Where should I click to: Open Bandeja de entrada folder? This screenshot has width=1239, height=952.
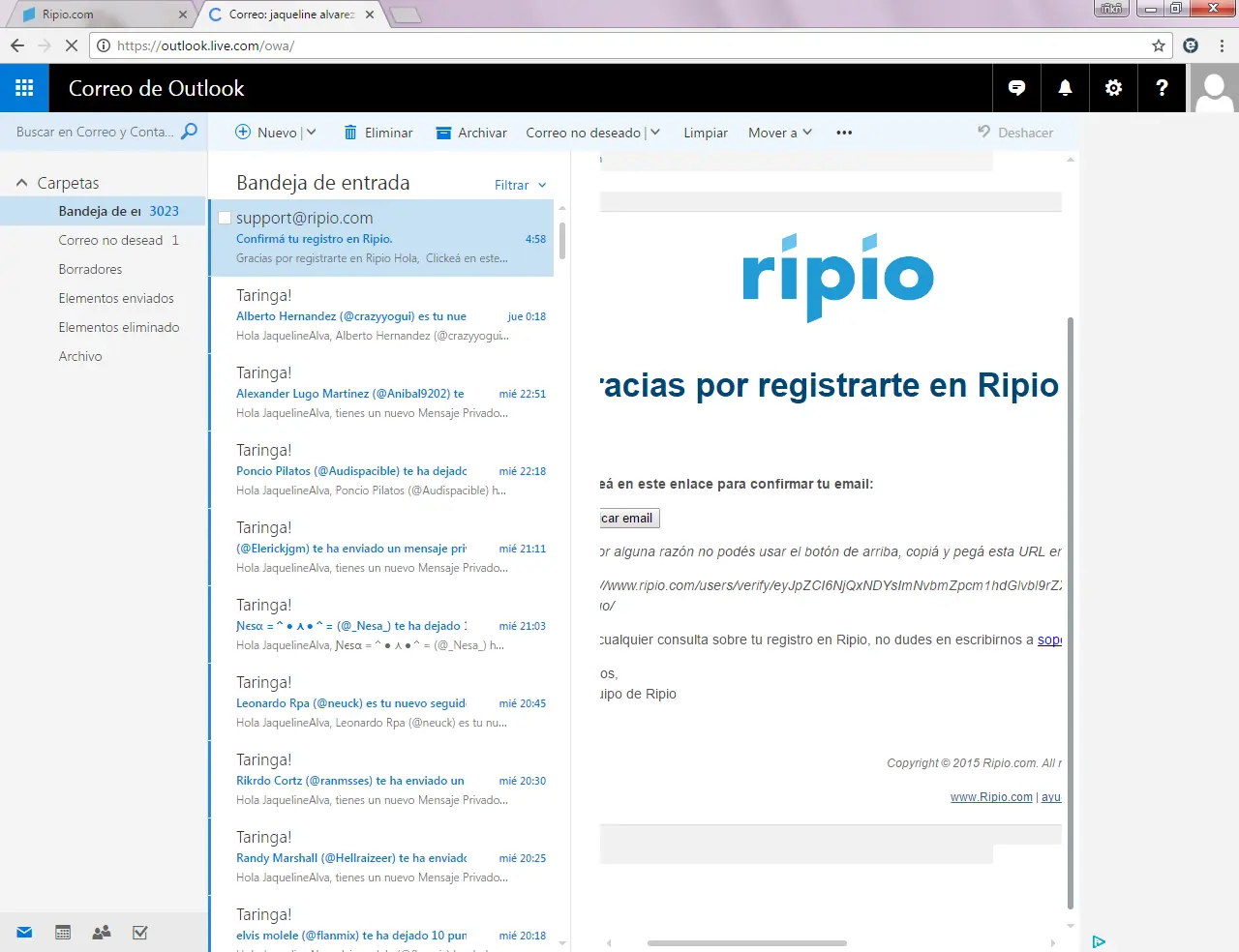(x=104, y=211)
